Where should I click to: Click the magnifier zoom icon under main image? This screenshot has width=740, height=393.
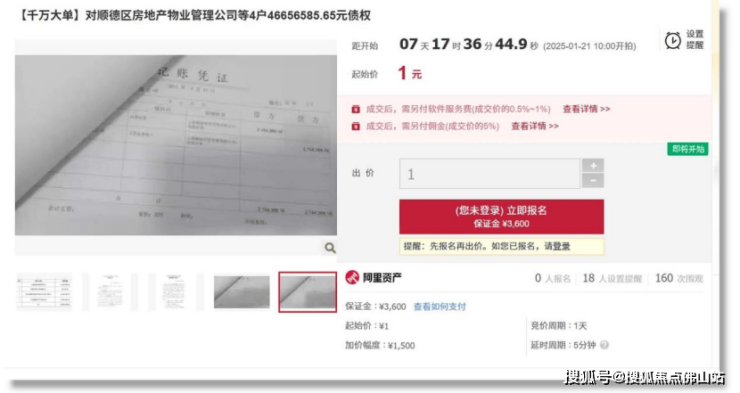(x=330, y=248)
